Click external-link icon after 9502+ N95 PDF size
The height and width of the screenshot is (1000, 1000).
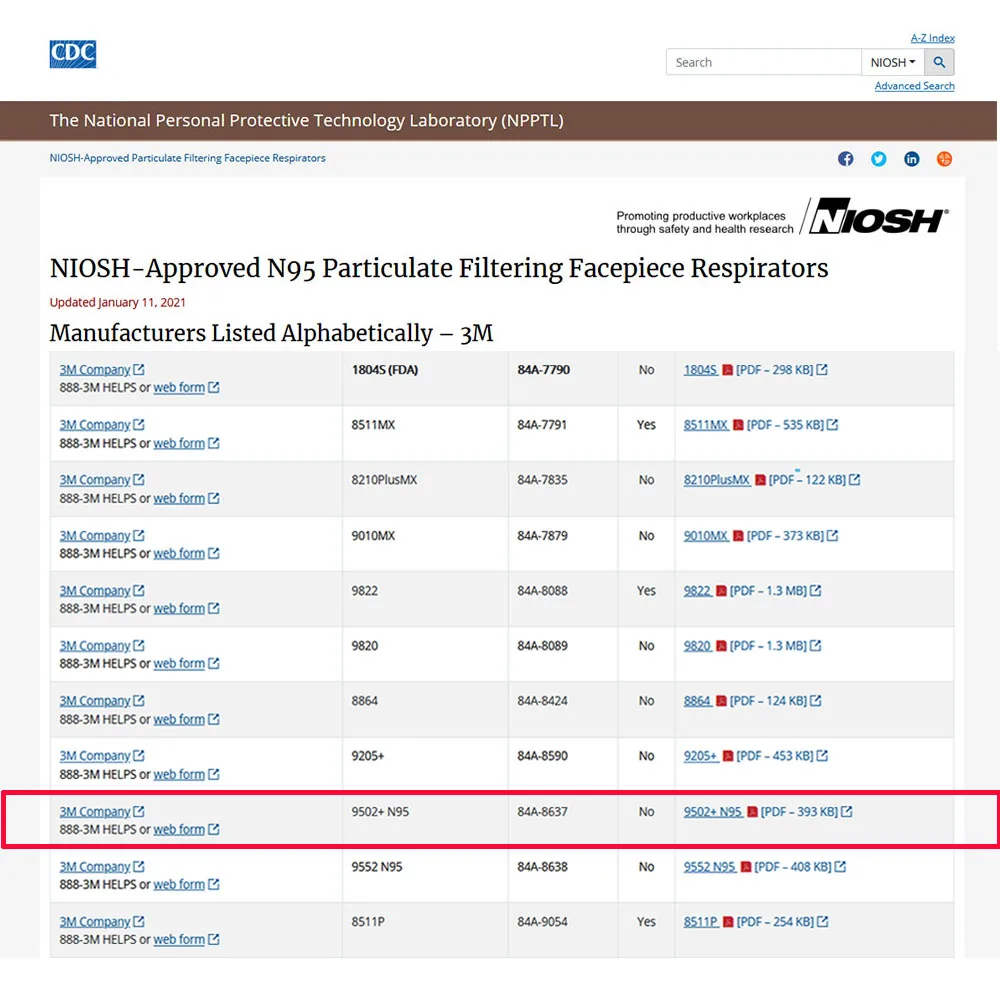[x=846, y=811]
